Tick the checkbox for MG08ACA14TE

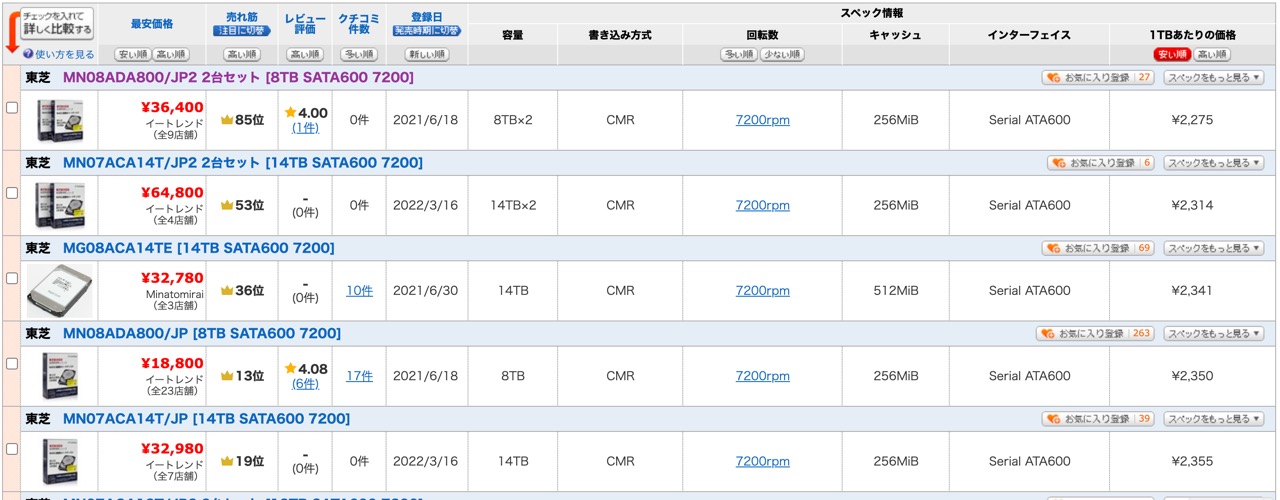[x=12, y=278]
